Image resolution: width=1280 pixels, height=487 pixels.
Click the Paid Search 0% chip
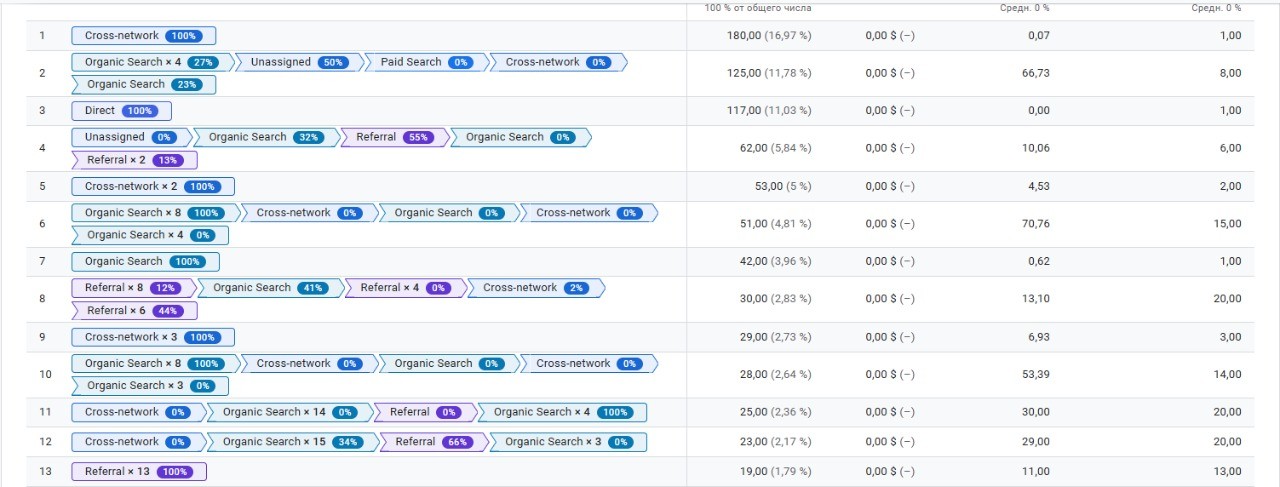pyautogui.click(x=426, y=62)
